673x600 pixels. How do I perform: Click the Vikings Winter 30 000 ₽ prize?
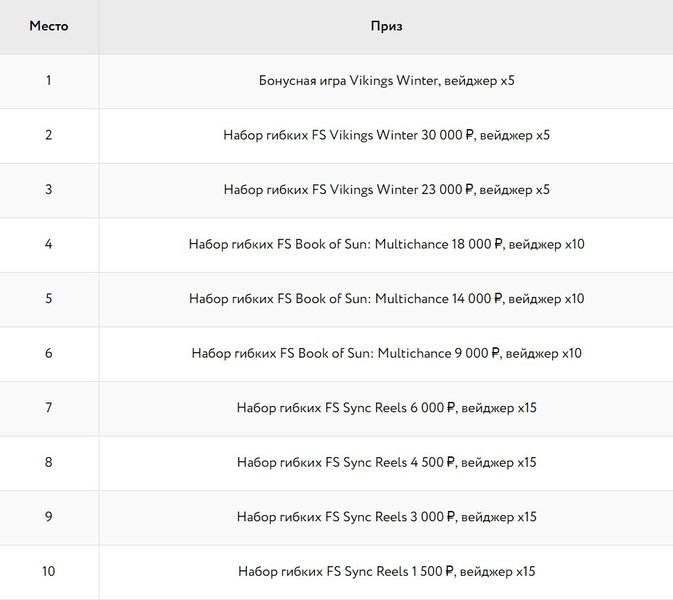pos(386,135)
